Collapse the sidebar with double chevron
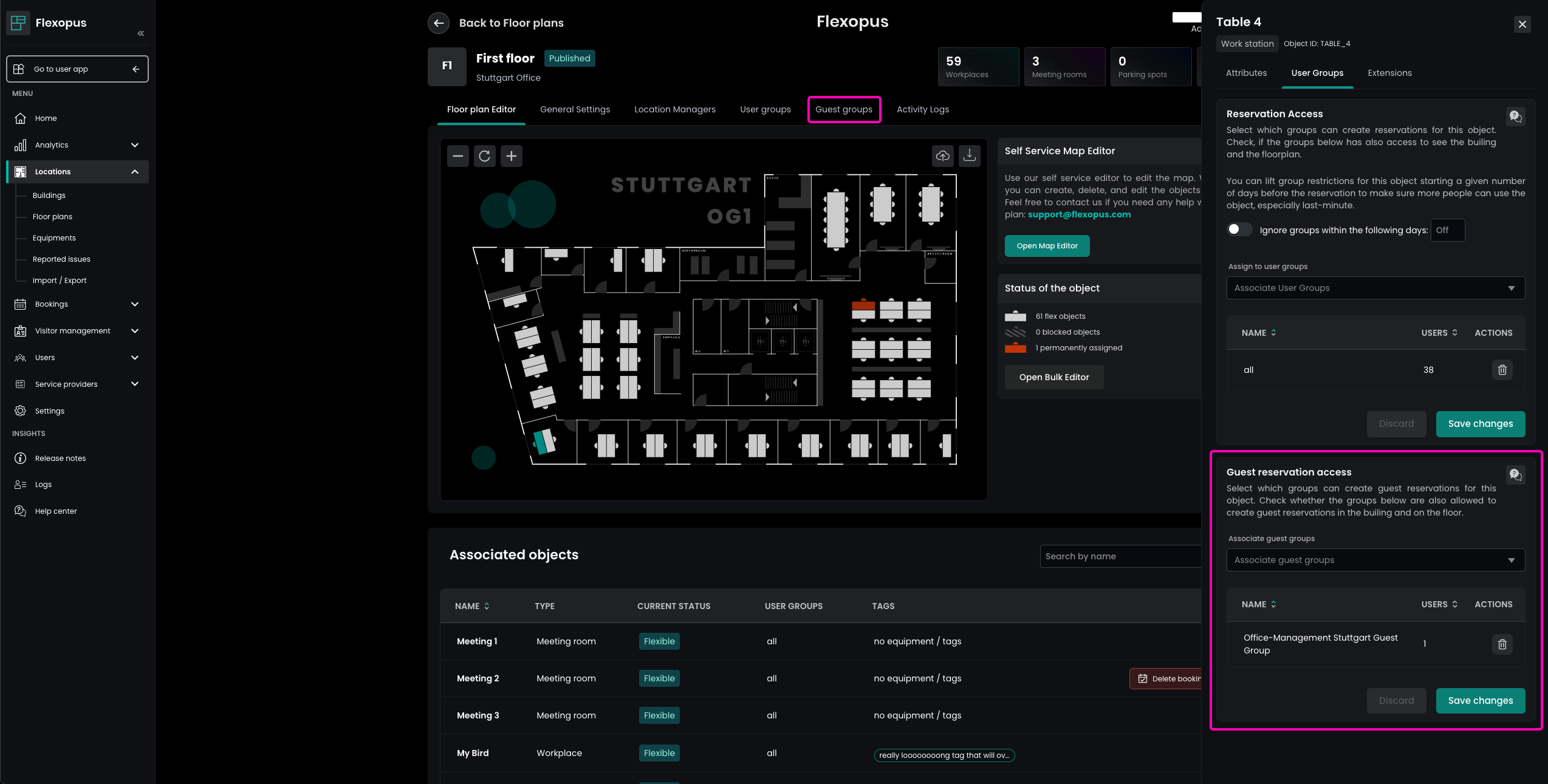1548x784 pixels. coord(140,33)
